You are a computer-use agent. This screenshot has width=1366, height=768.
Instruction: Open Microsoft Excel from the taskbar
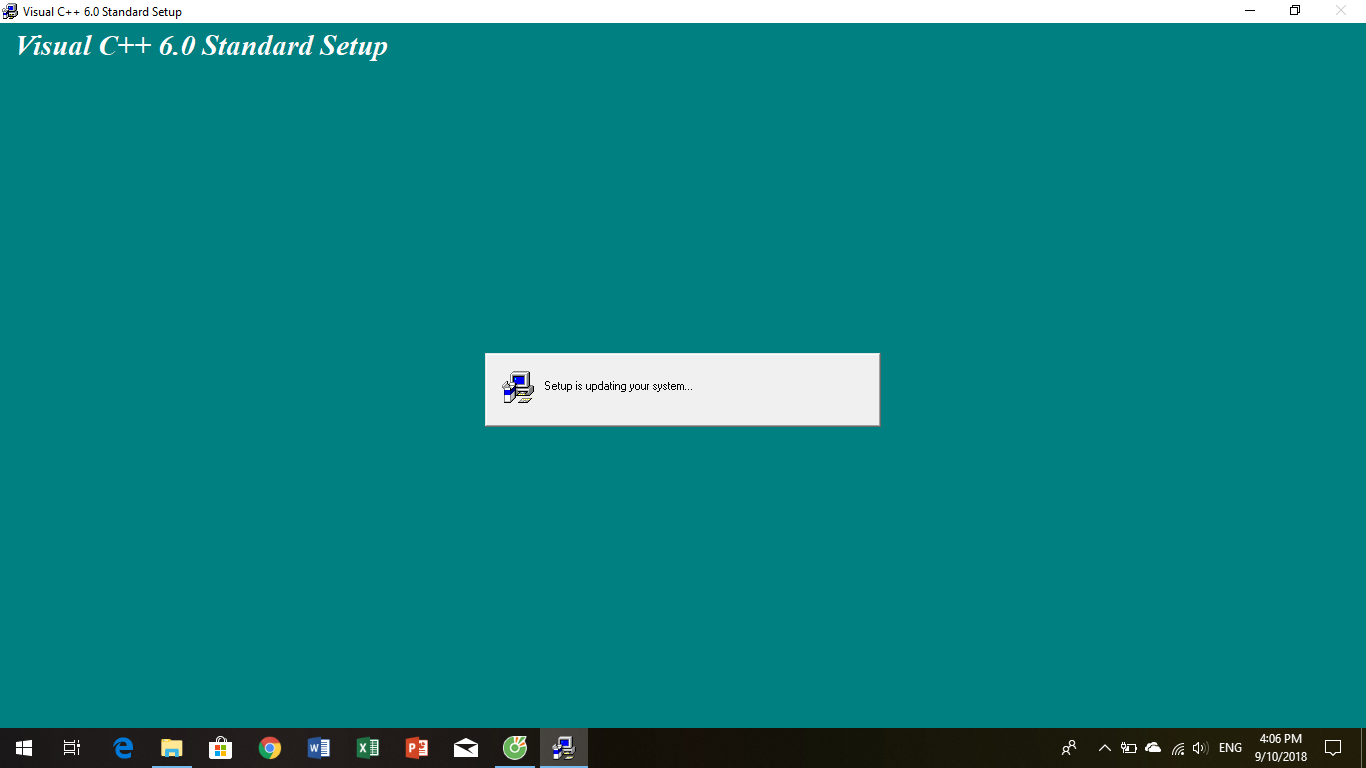click(x=367, y=748)
